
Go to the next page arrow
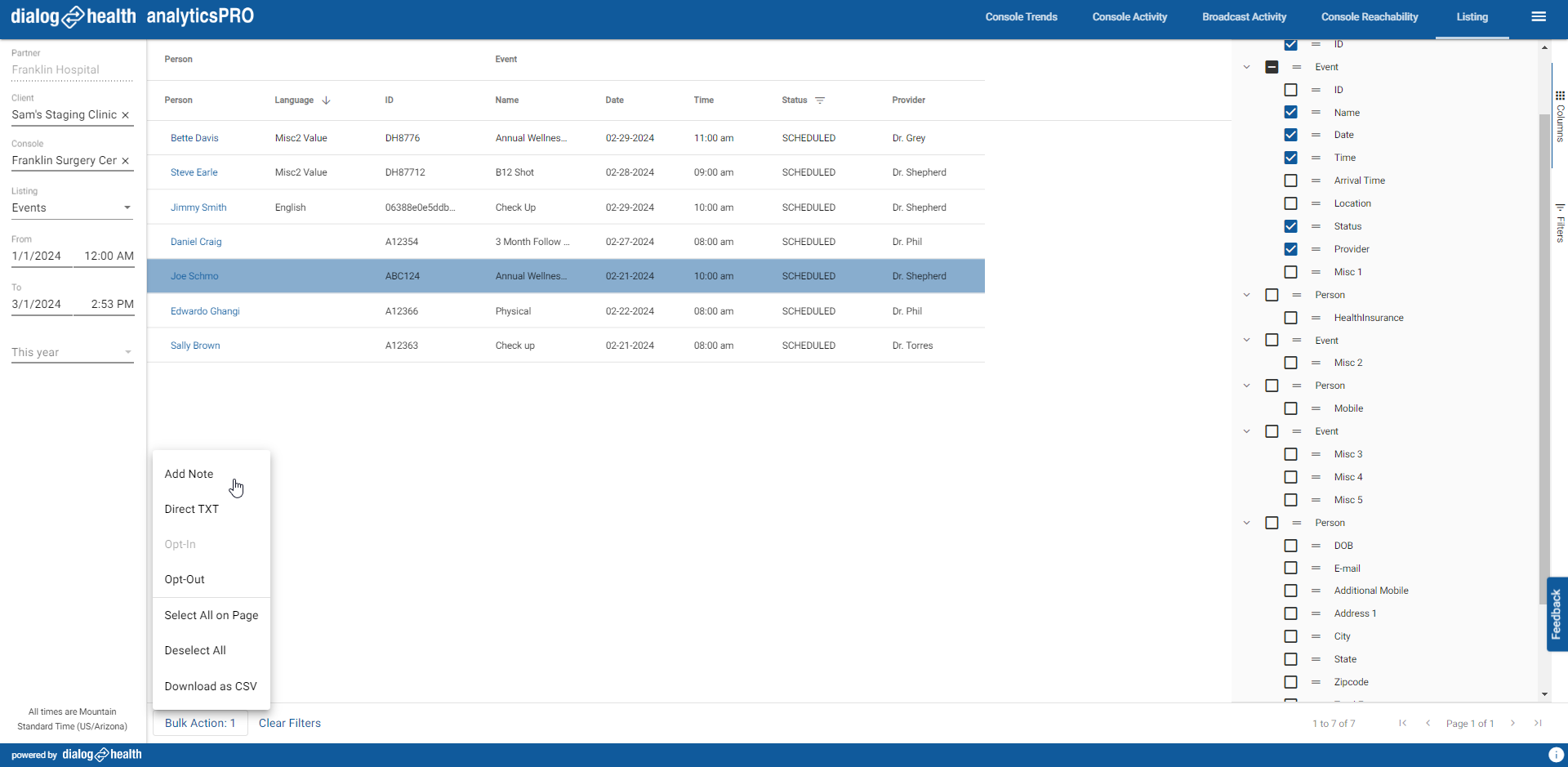(1512, 723)
